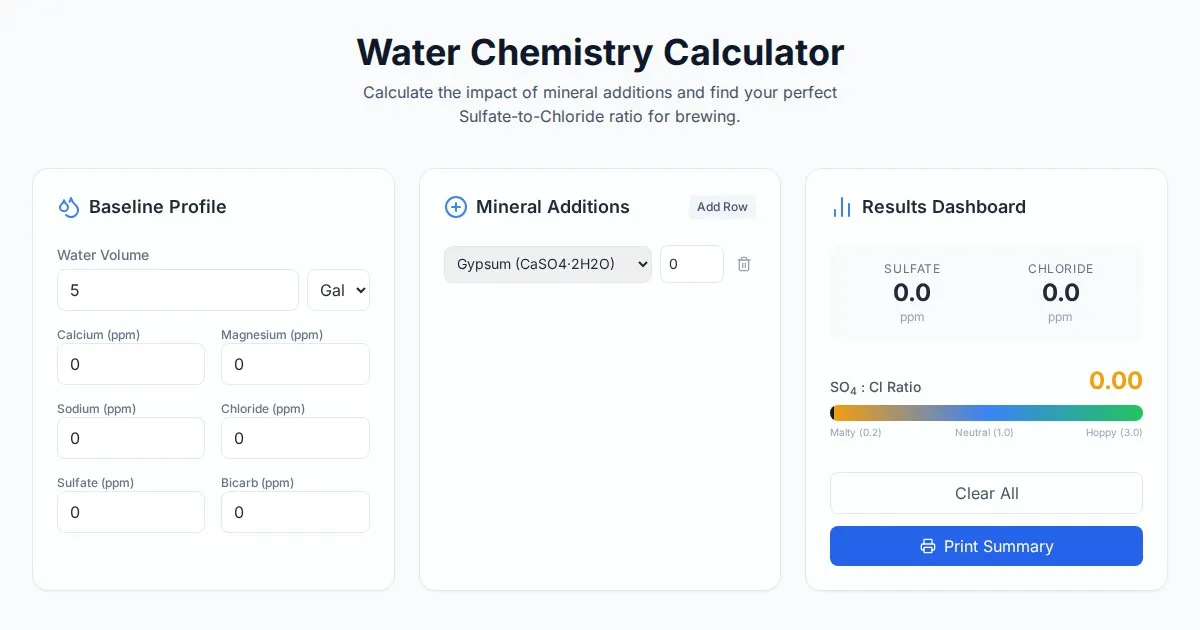
Task: Click into the Sodium (ppm) field
Action: pyautogui.click(x=131, y=438)
